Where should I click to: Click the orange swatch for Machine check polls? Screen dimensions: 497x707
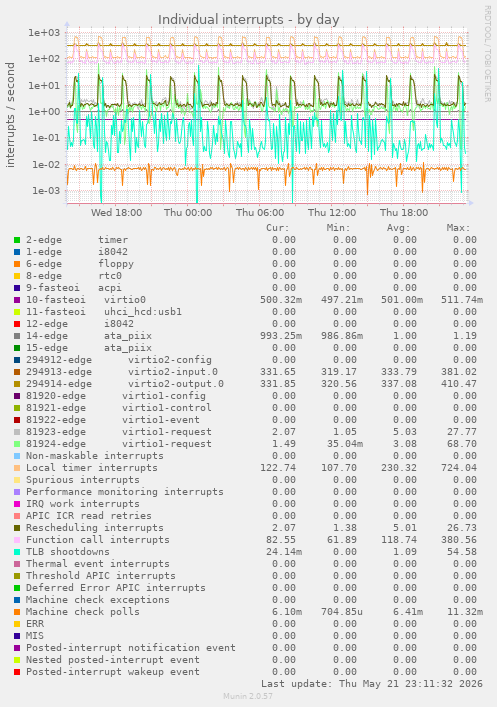(17, 612)
